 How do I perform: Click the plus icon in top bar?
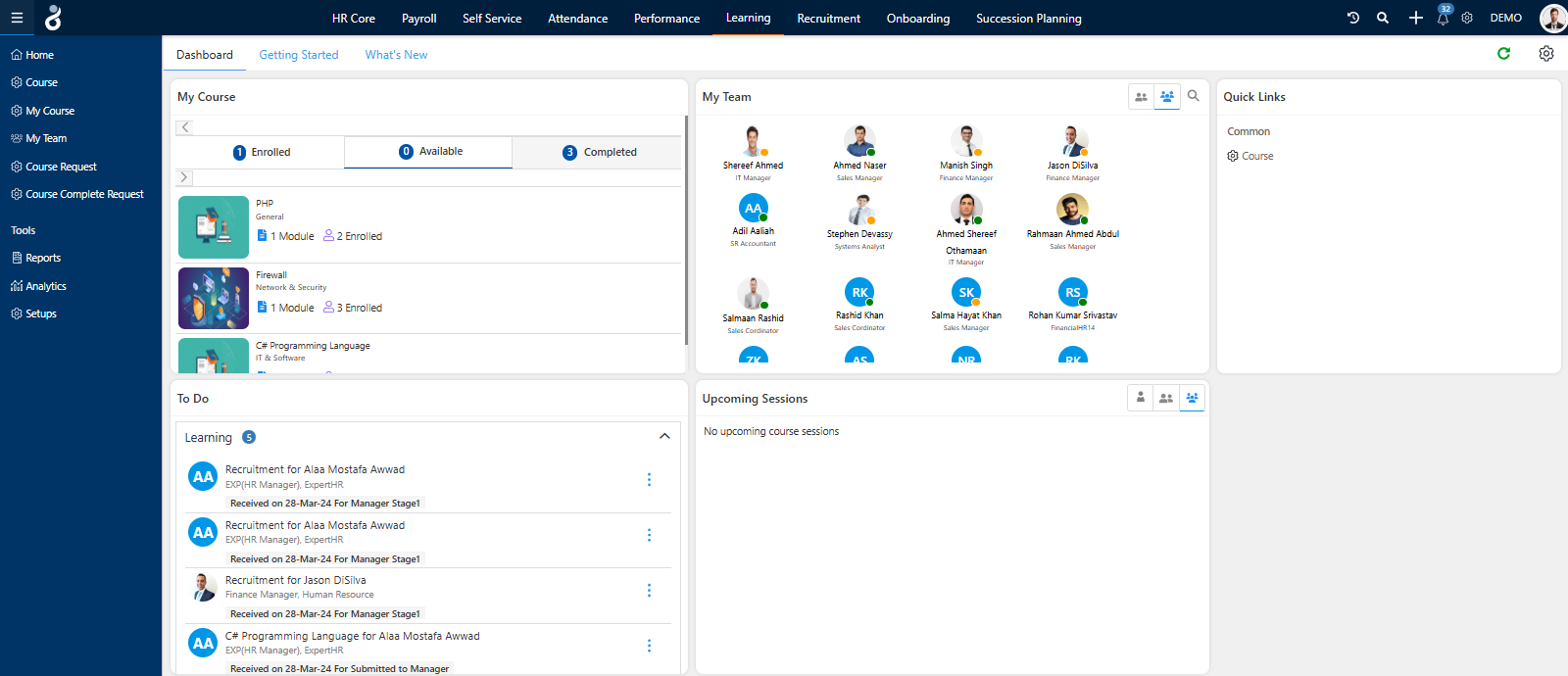click(x=1415, y=18)
